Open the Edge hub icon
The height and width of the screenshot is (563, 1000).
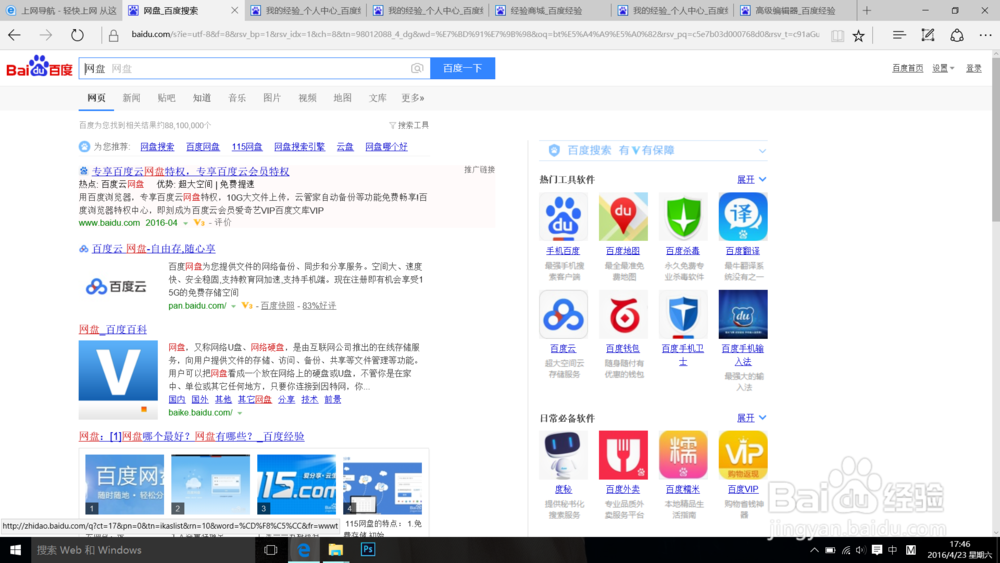(899, 35)
